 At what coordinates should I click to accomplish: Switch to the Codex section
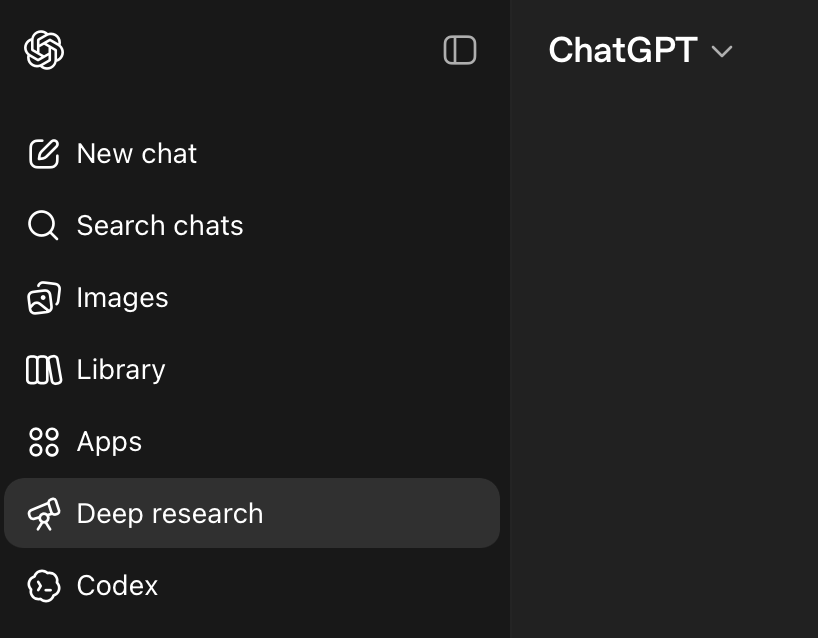(117, 585)
